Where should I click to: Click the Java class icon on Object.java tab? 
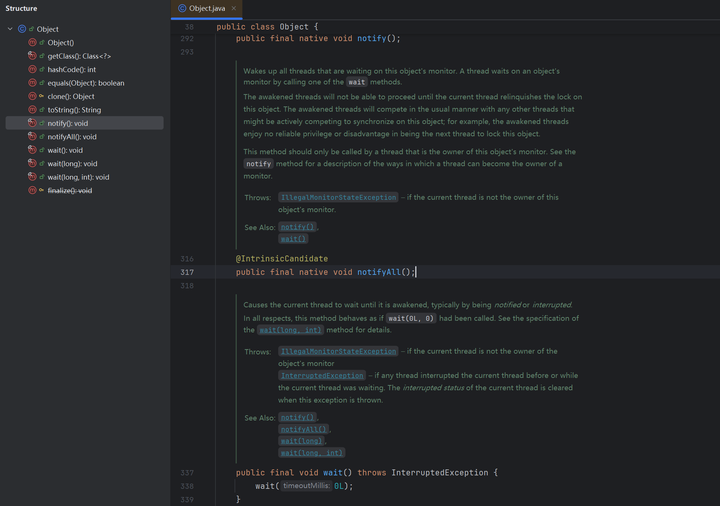(x=182, y=8)
